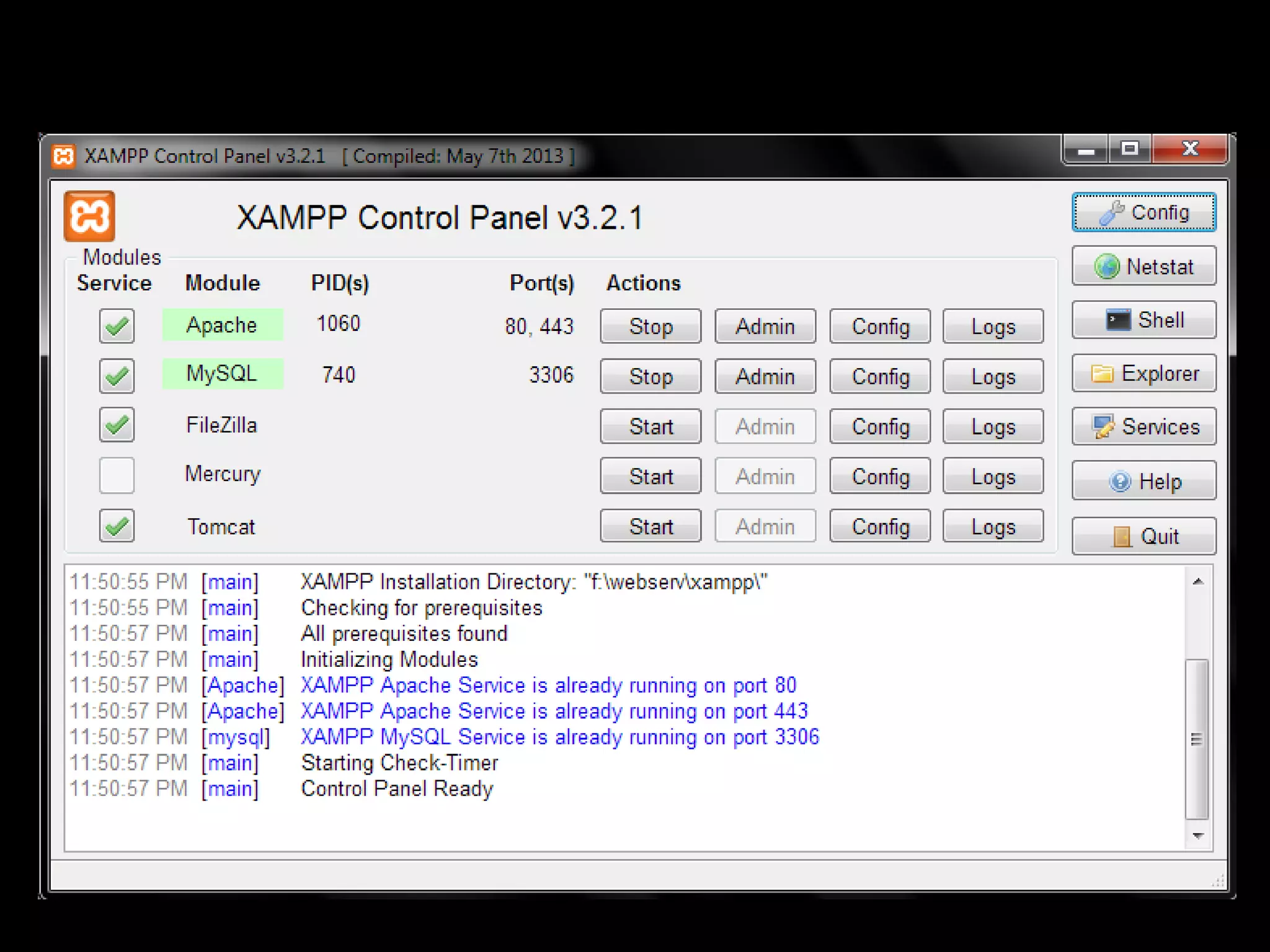Open Explorer with the folder icon

[x=1143, y=373]
